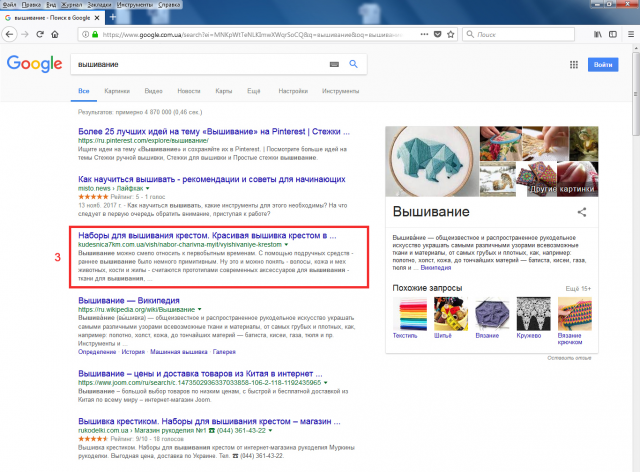Click the share icon next to Вышивание heading
The image size is (640, 472).
[x=582, y=212]
